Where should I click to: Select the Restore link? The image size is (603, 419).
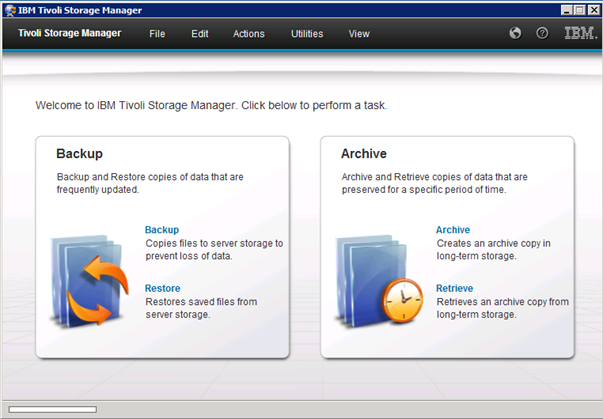point(163,288)
